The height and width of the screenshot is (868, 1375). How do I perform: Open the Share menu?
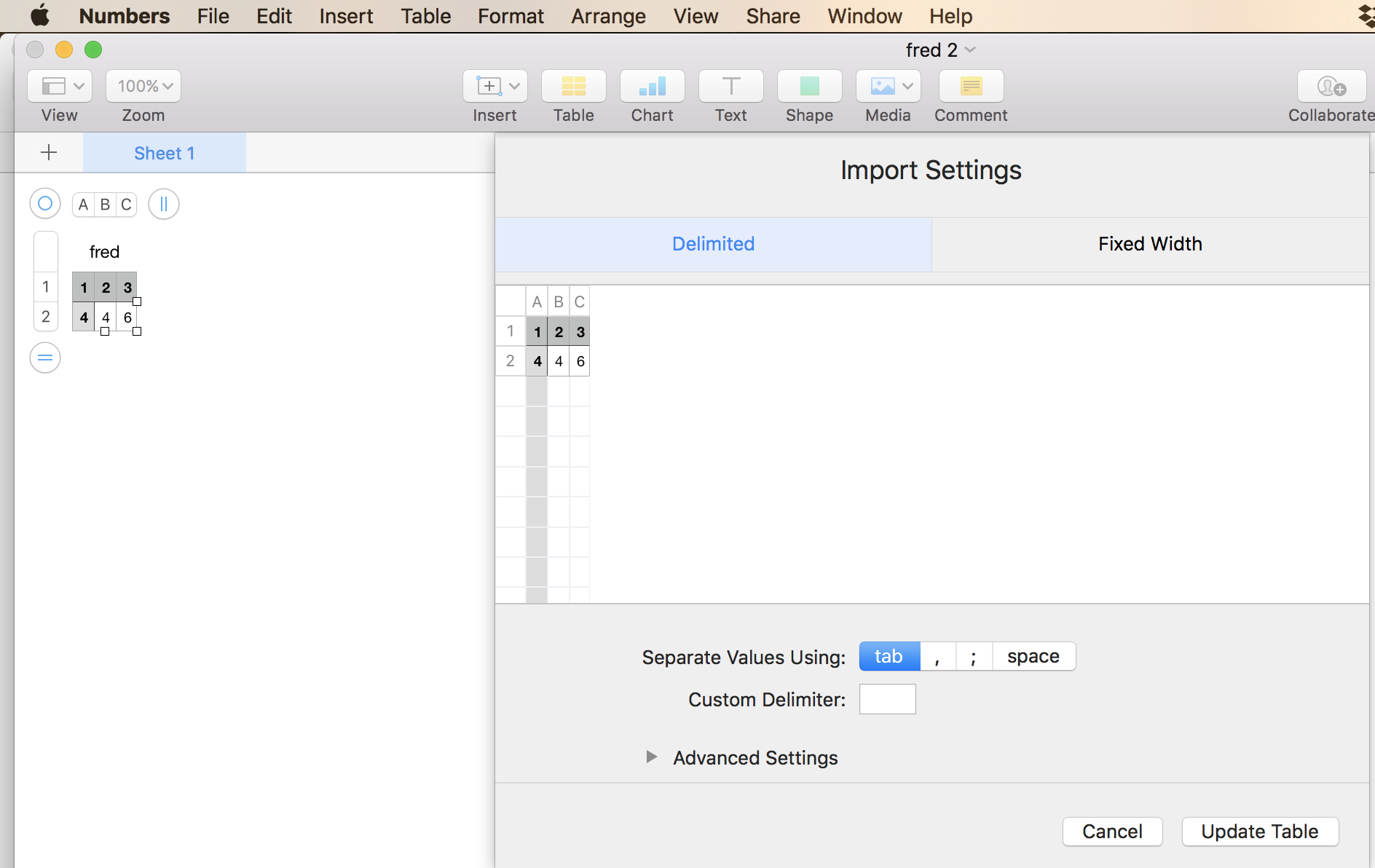[x=773, y=16]
